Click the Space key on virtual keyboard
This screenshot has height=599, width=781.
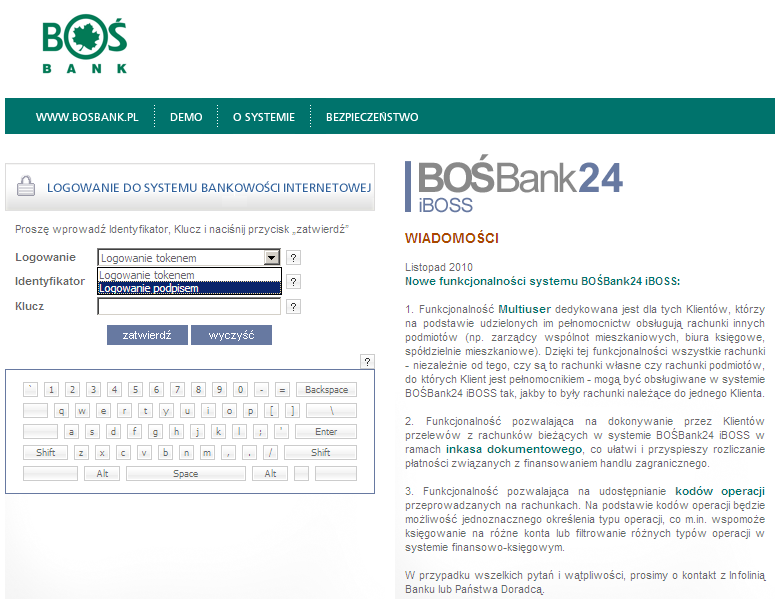pos(186,473)
